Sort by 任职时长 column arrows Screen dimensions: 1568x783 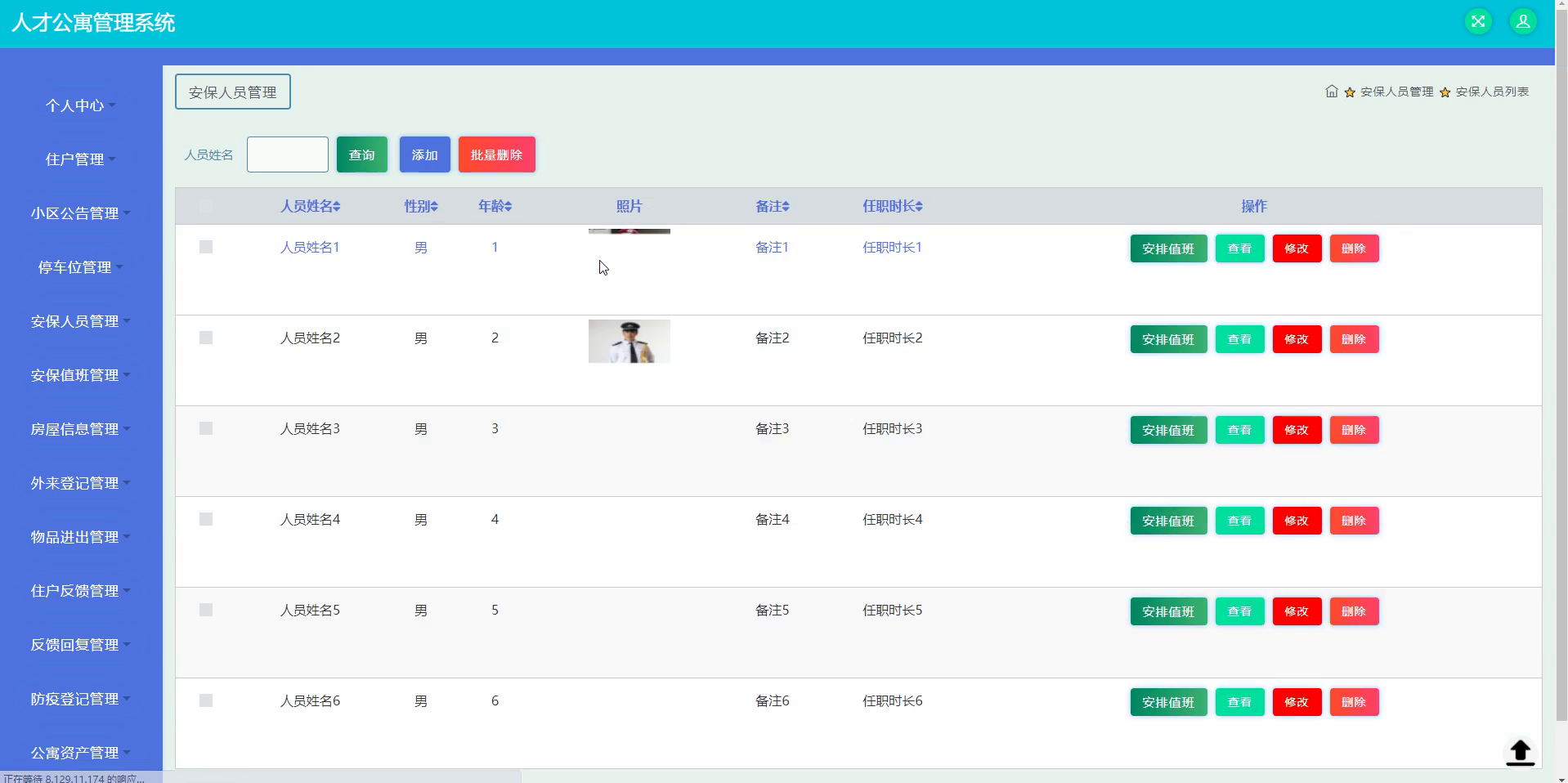point(919,207)
